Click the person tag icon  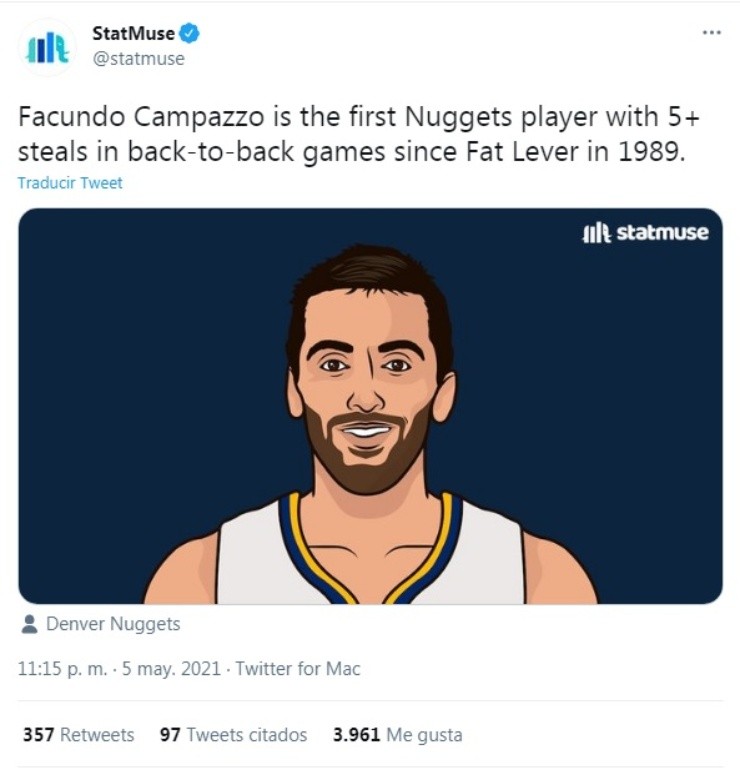tap(30, 624)
